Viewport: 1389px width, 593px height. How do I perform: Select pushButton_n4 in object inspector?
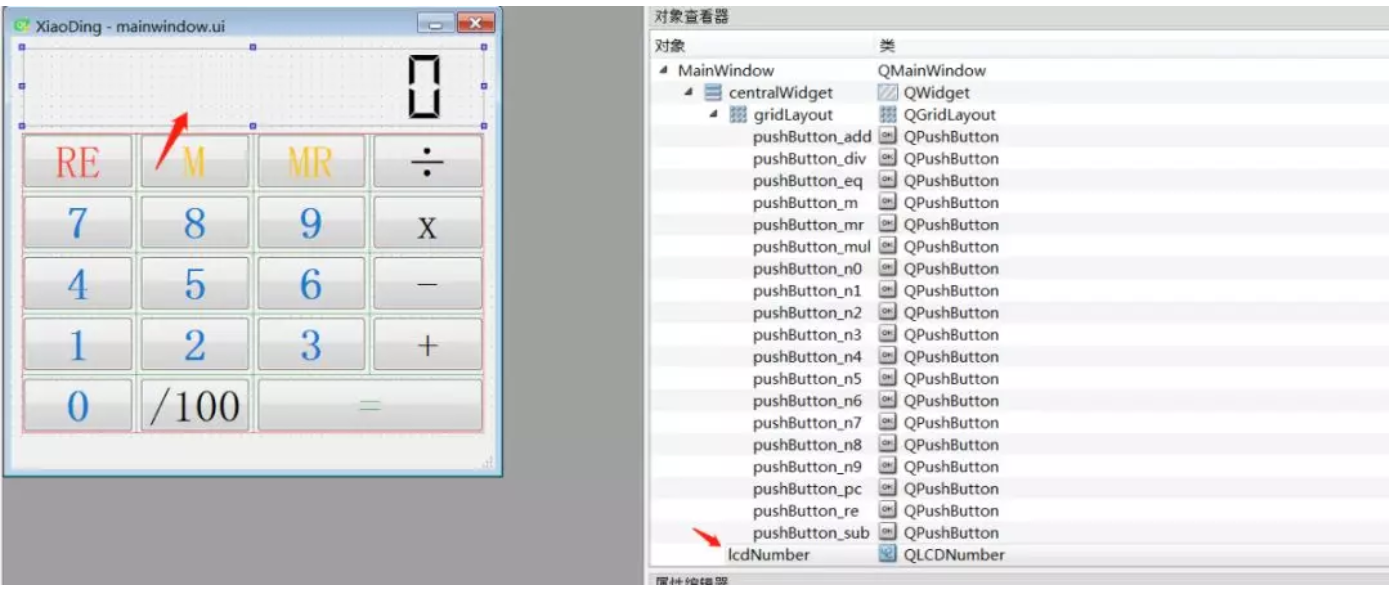(x=807, y=356)
